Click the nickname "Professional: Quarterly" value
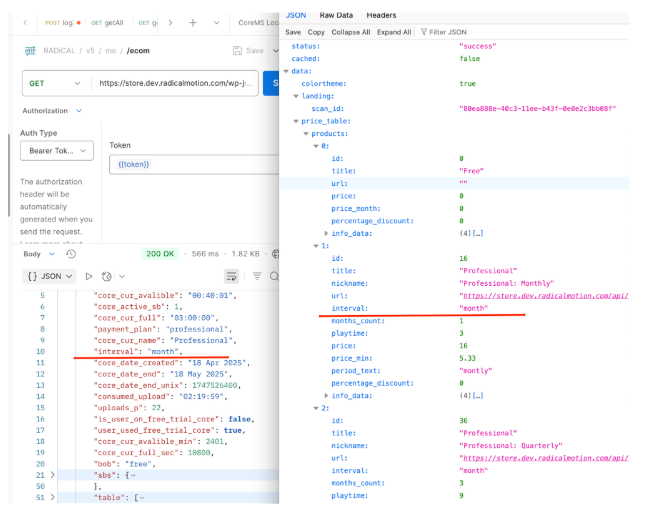Image resolution: width=658 pixels, height=510 pixels. [511, 446]
